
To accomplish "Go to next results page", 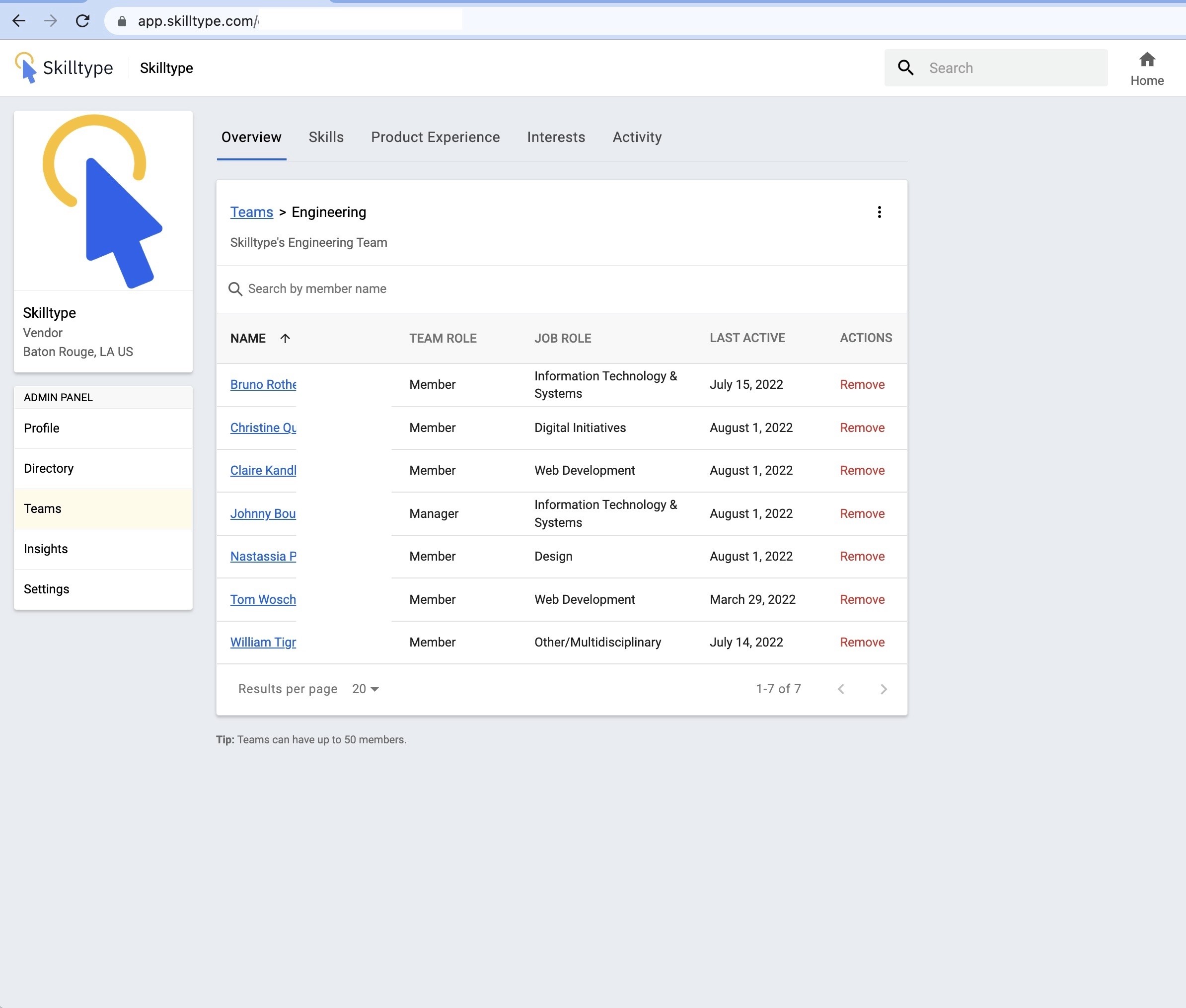I will 883,689.
